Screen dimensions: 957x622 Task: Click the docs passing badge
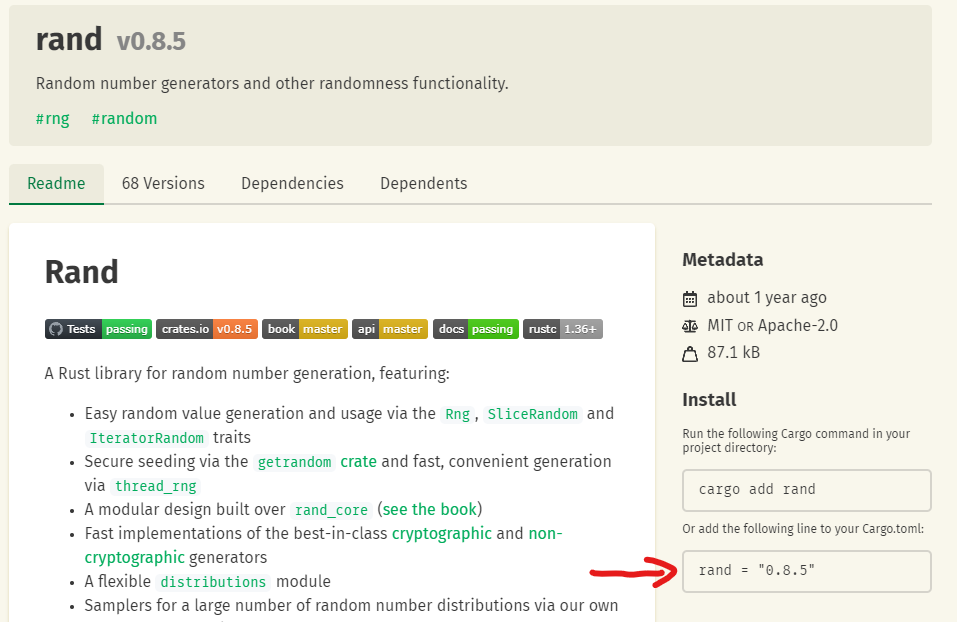(475, 328)
